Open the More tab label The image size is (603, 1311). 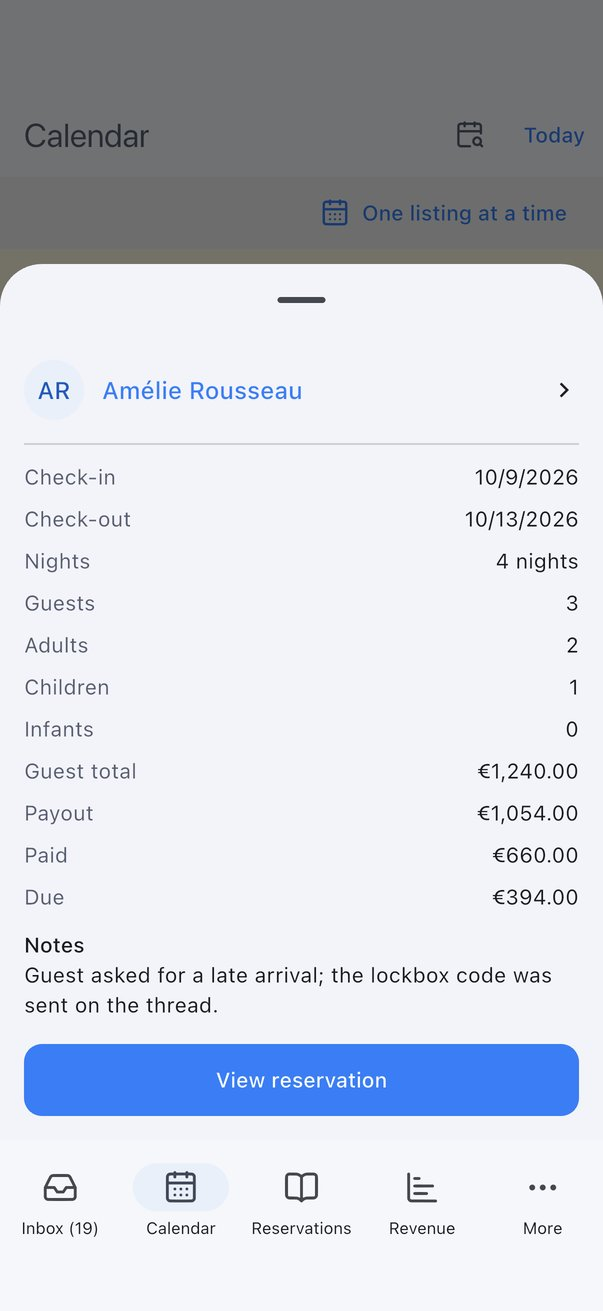(x=542, y=1228)
